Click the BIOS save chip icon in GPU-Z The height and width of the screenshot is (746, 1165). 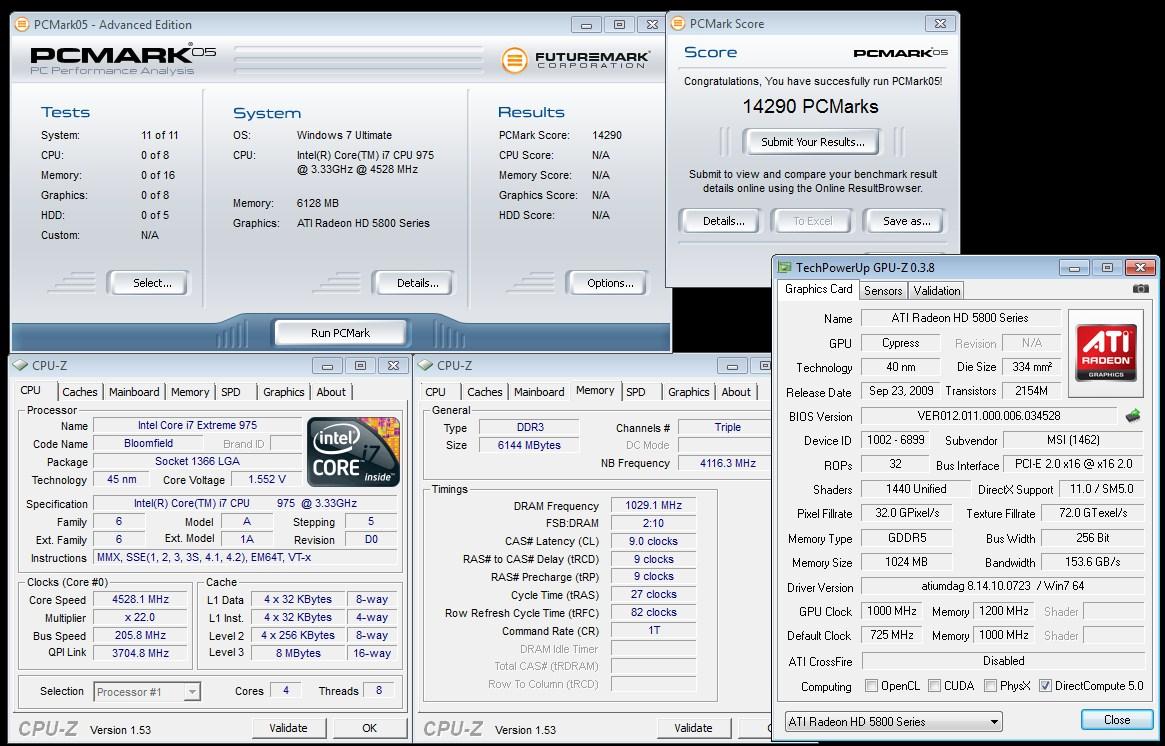(x=1132, y=416)
